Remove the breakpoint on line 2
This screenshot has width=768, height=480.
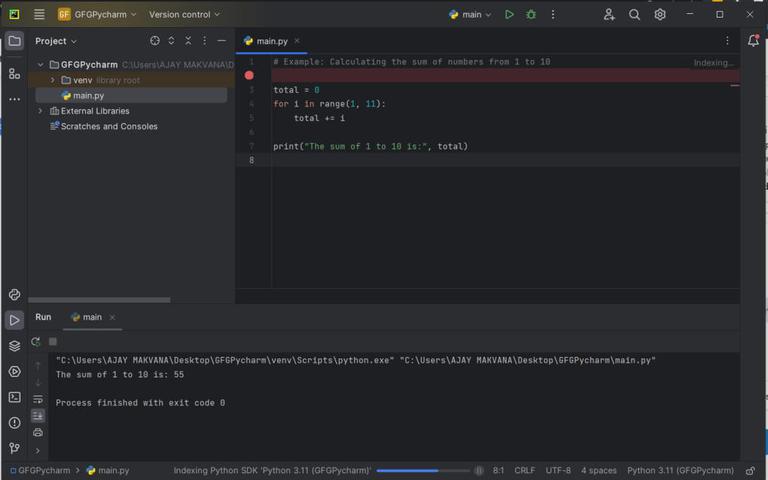(249, 76)
